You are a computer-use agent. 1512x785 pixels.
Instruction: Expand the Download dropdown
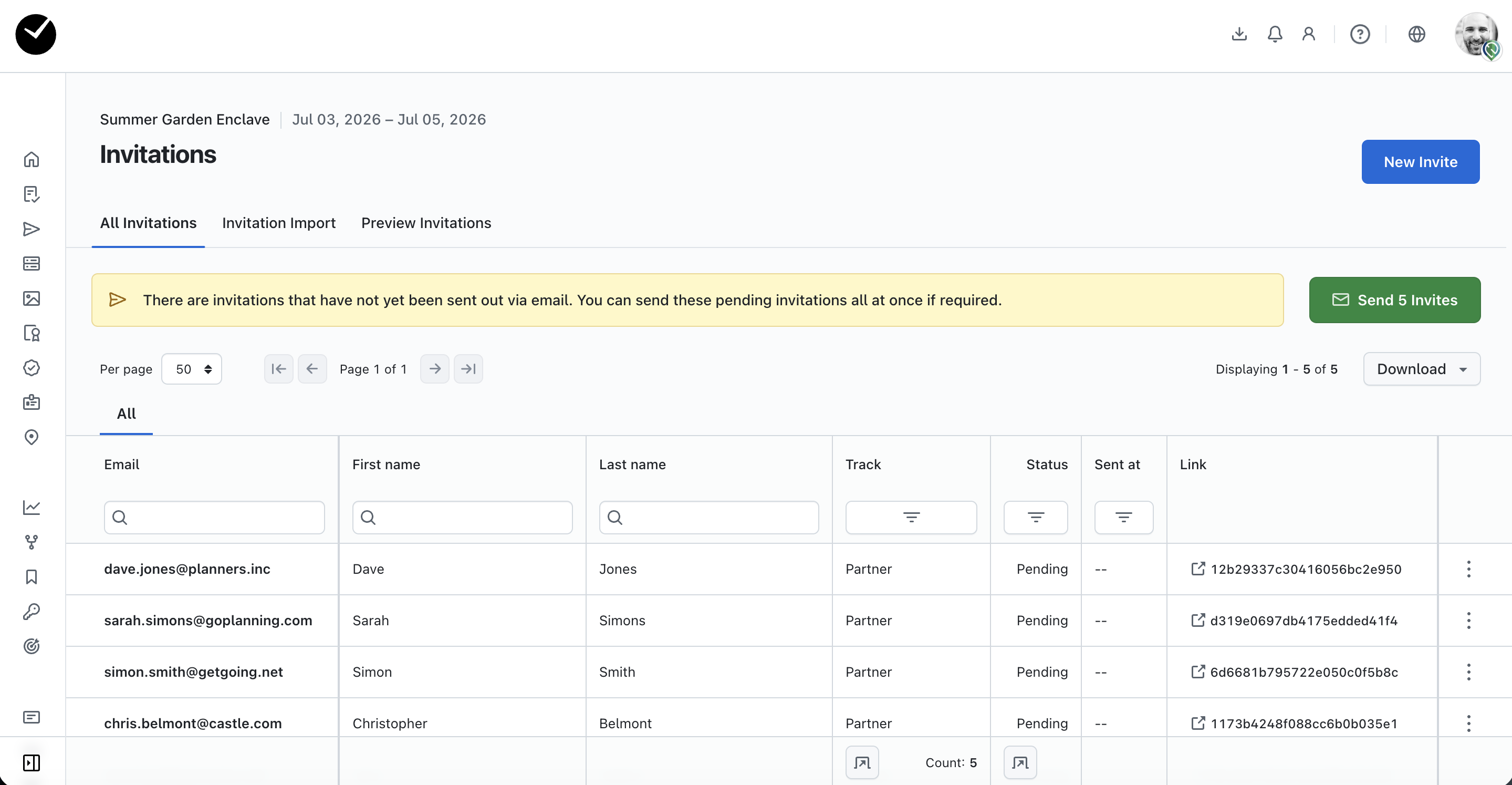tap(1421, 369)
